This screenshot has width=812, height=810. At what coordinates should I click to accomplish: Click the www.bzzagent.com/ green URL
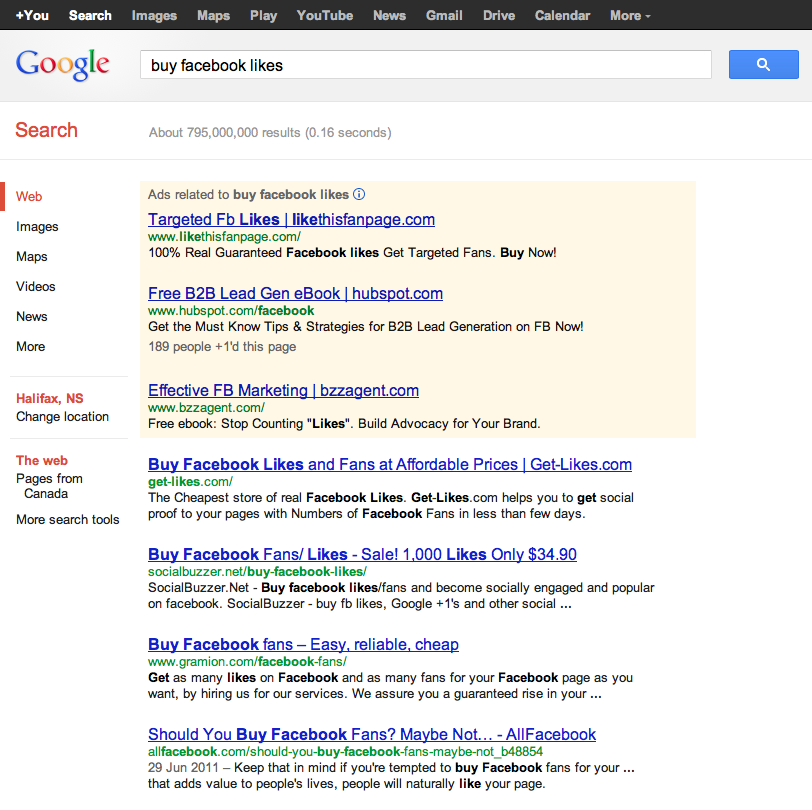[207, 408]
